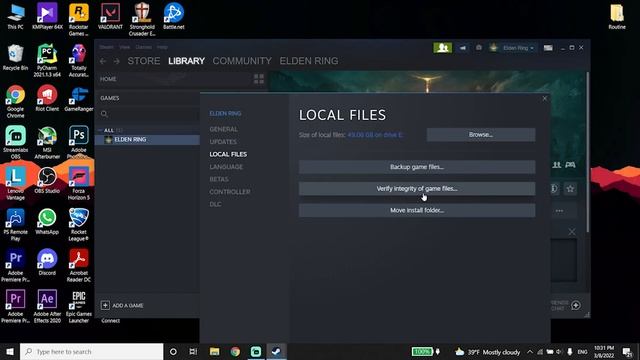Viewport: 640px width, 360px height.
Task: Click Verify integrity of game files button
Action: 417,189
